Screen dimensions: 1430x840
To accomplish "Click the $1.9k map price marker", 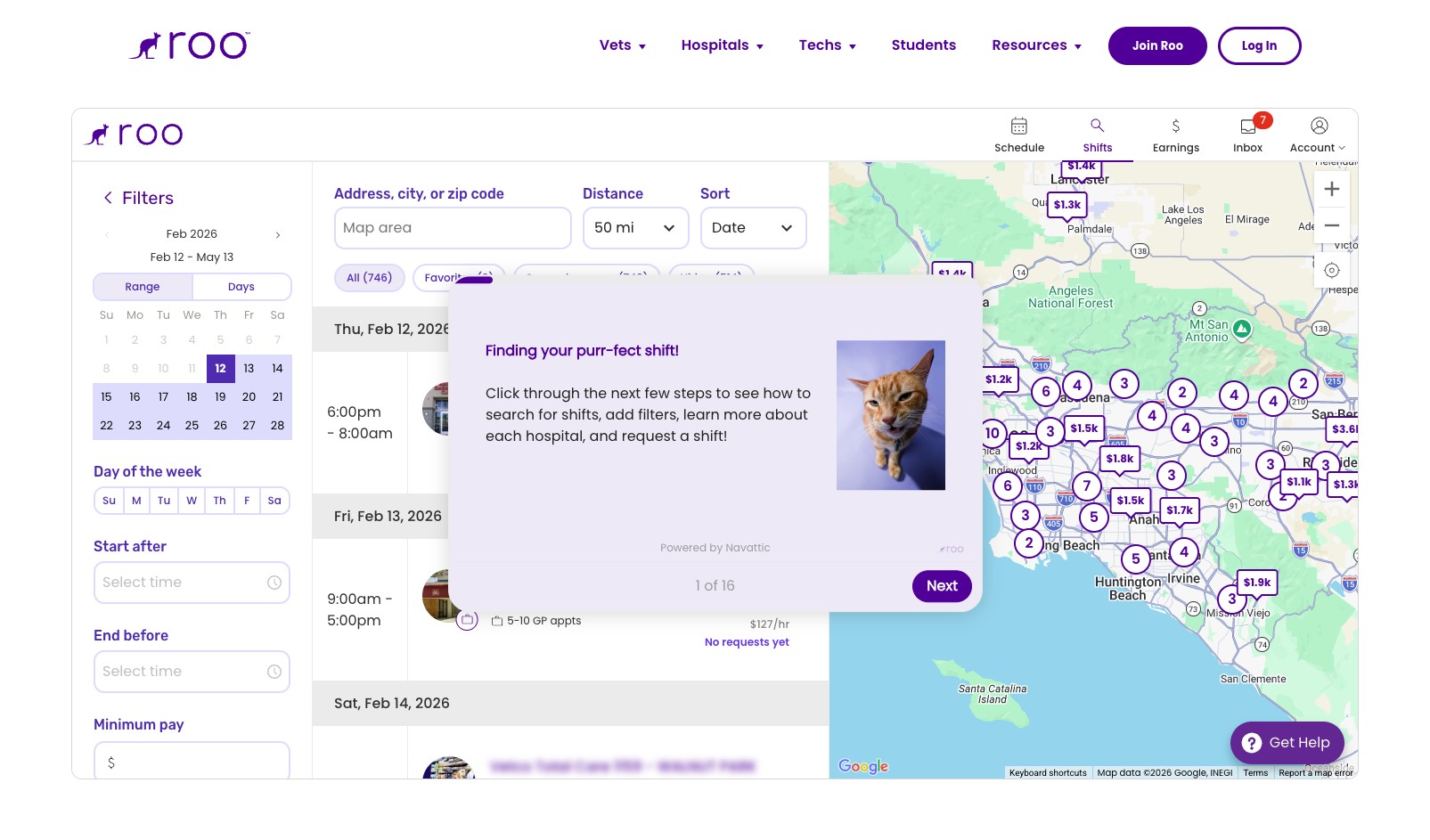I will (x=1257, y=583).
